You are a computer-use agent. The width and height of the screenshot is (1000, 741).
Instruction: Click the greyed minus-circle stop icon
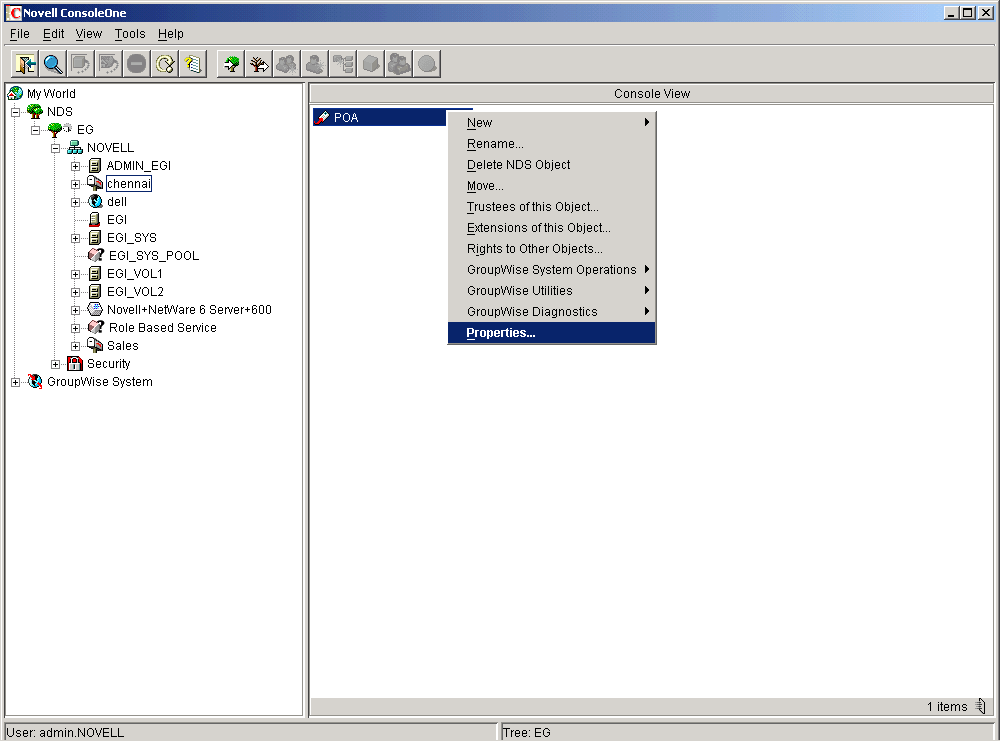(136, 64)
